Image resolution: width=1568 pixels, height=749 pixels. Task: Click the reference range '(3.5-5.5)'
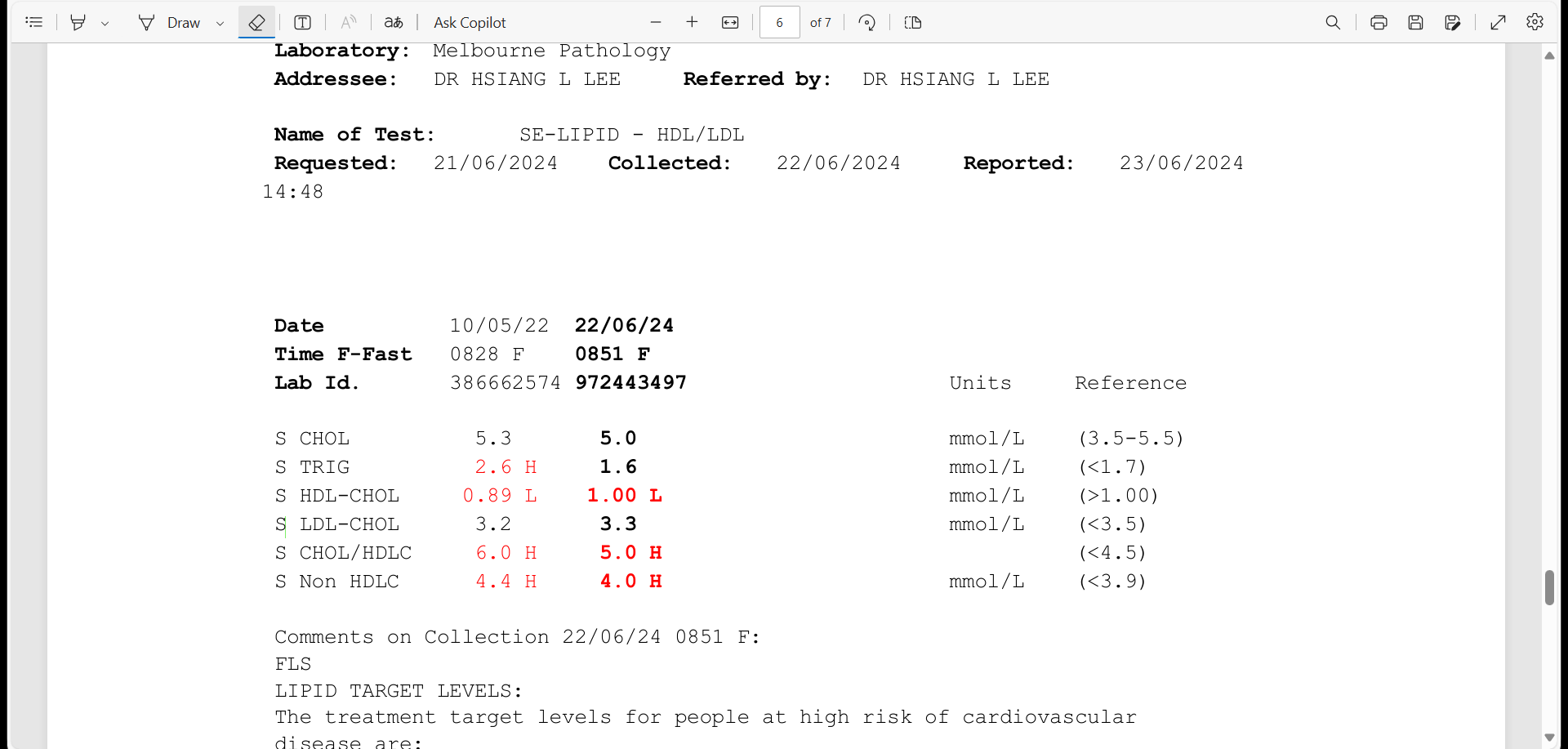tap(1131, 439)
